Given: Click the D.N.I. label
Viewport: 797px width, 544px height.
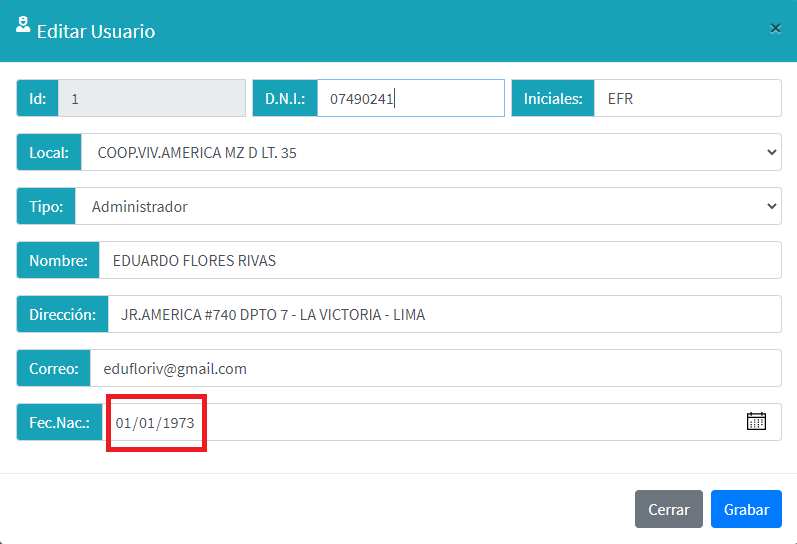Looking at the screenshot, I should (x=285, y=99).
